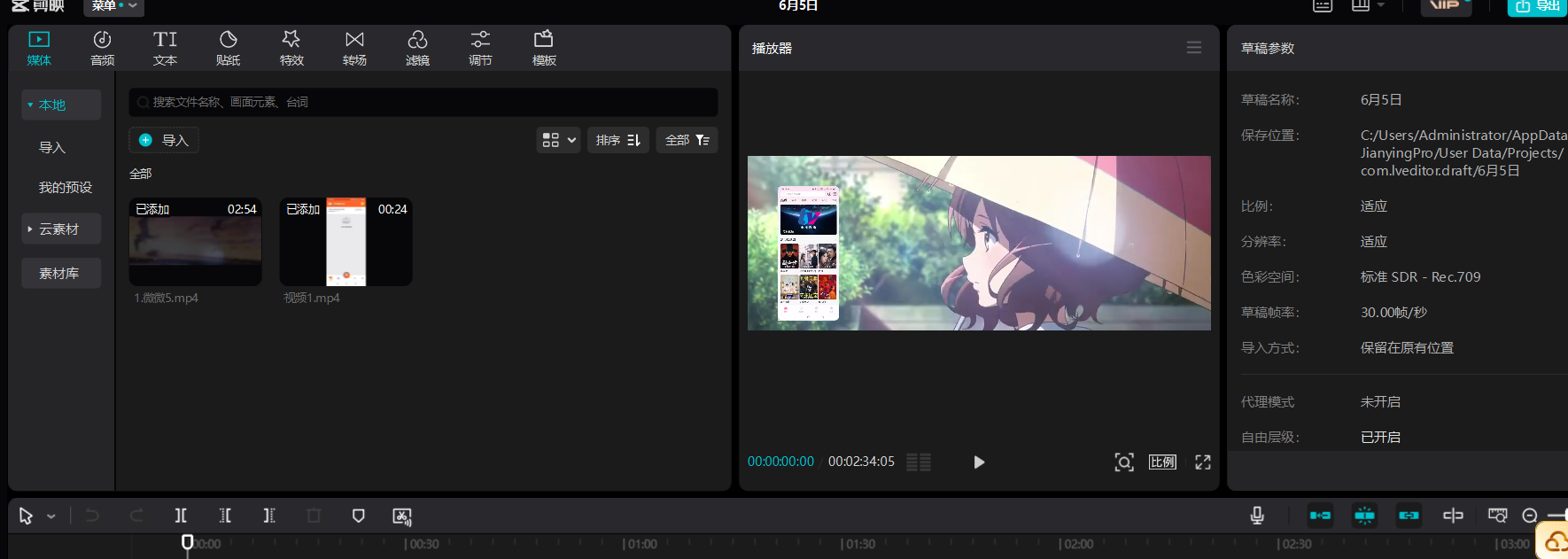
Task: Click the VIP badge button
Action: (1446, 6)
